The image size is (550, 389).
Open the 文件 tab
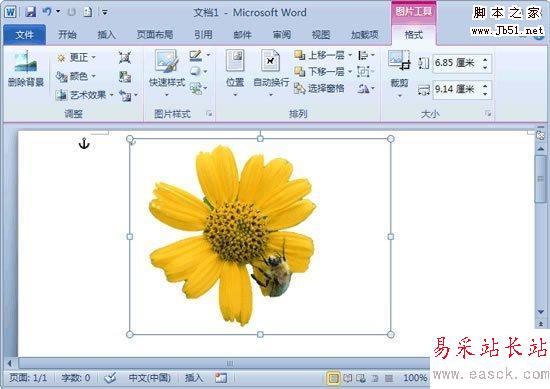click(25, 34)
